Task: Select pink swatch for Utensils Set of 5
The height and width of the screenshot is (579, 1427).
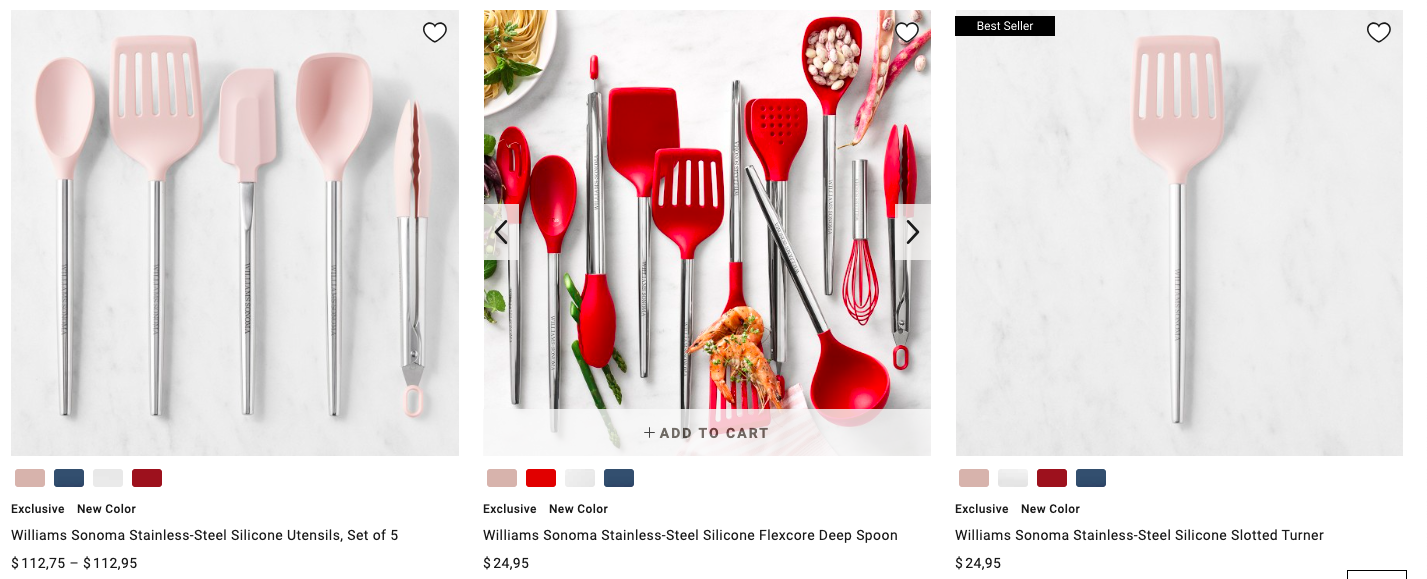Action: point(30,478)
